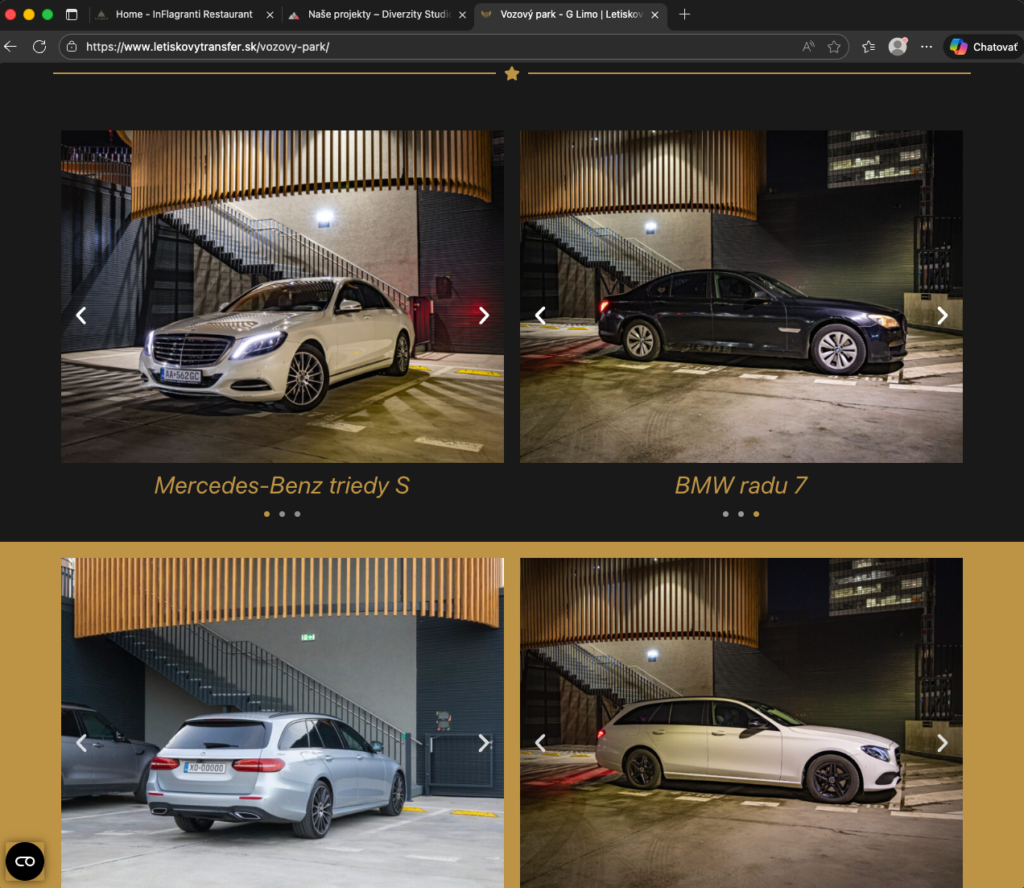This screenshot has width=1024, height=888.
Task: Click the Mercedes-Benz triedy S title
Action: click(x=282, y=486)
